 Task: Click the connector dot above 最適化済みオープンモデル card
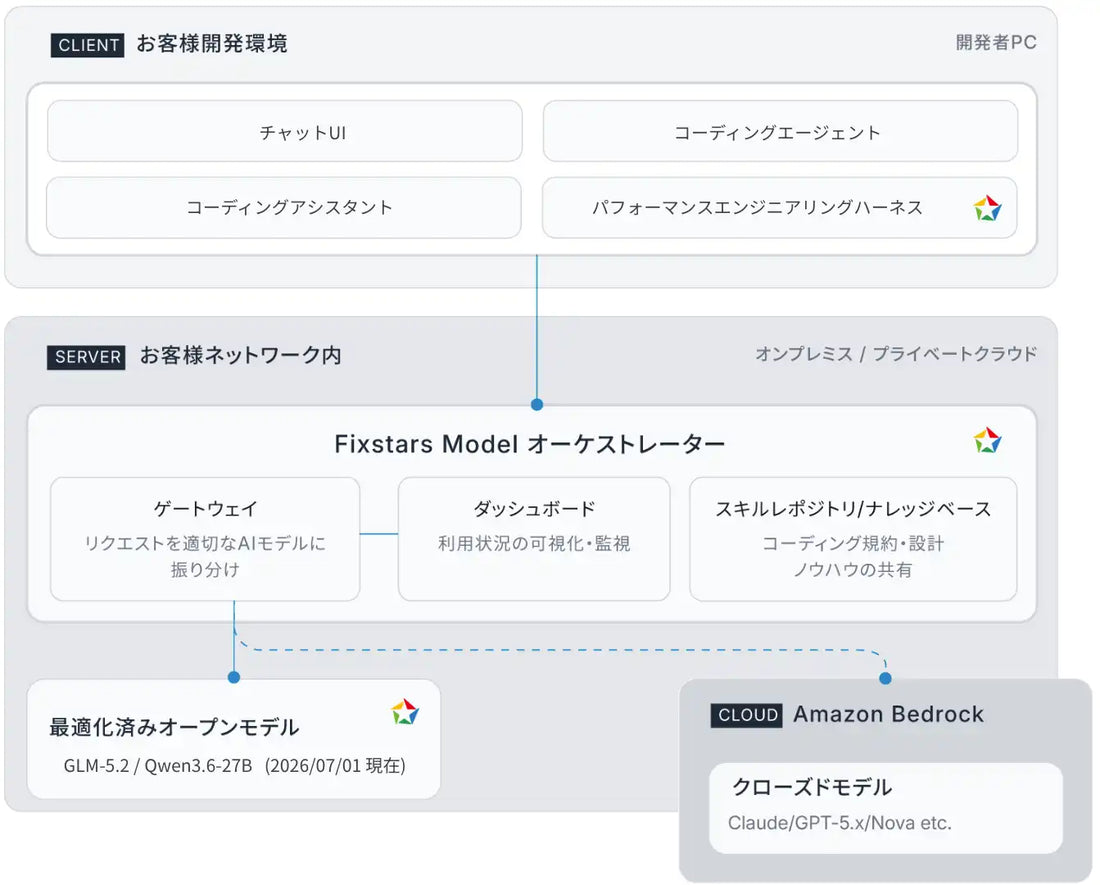click(234, 677)
